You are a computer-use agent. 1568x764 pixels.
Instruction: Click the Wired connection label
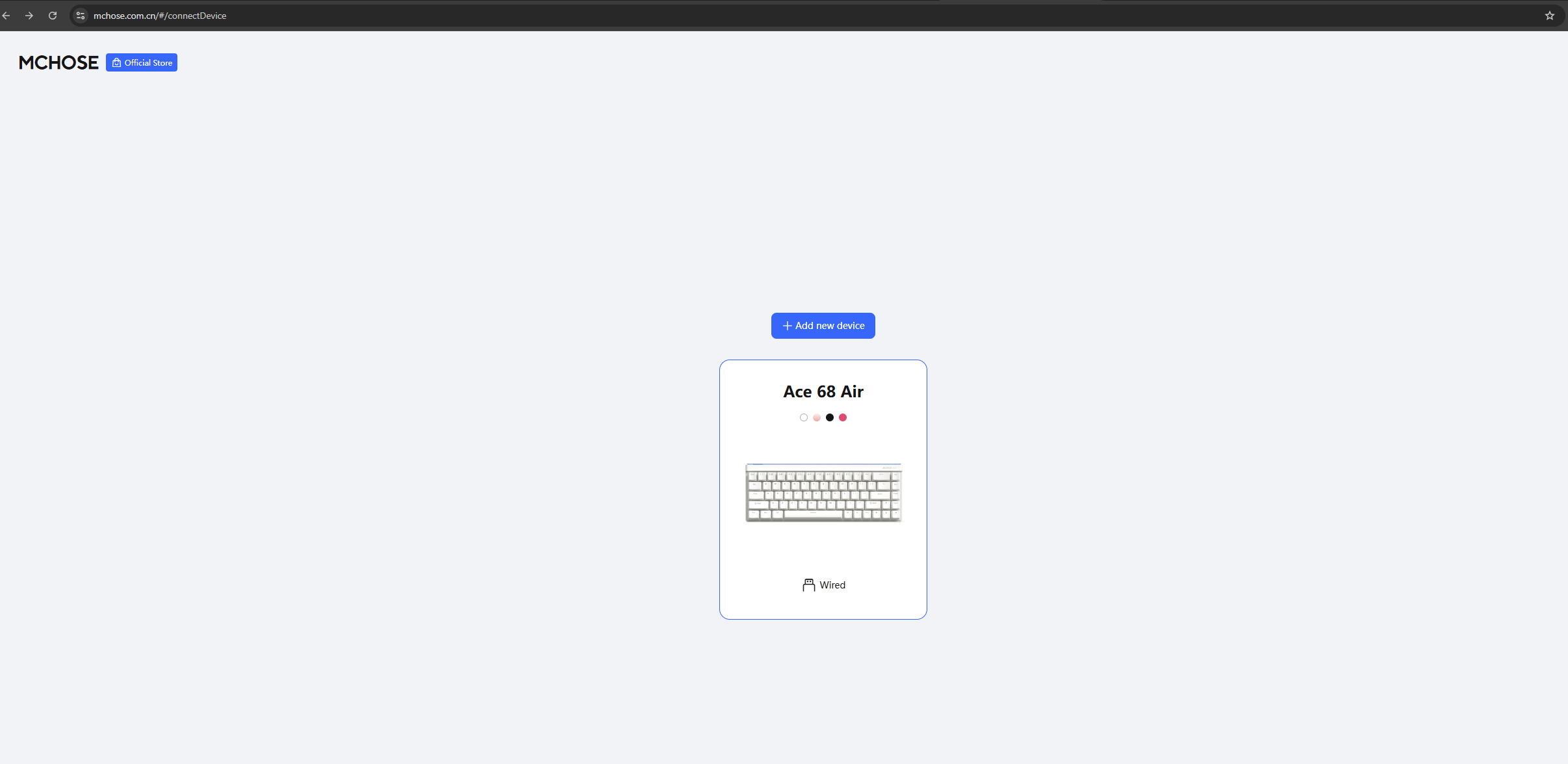pyautogui.click(x=832, y=585)
